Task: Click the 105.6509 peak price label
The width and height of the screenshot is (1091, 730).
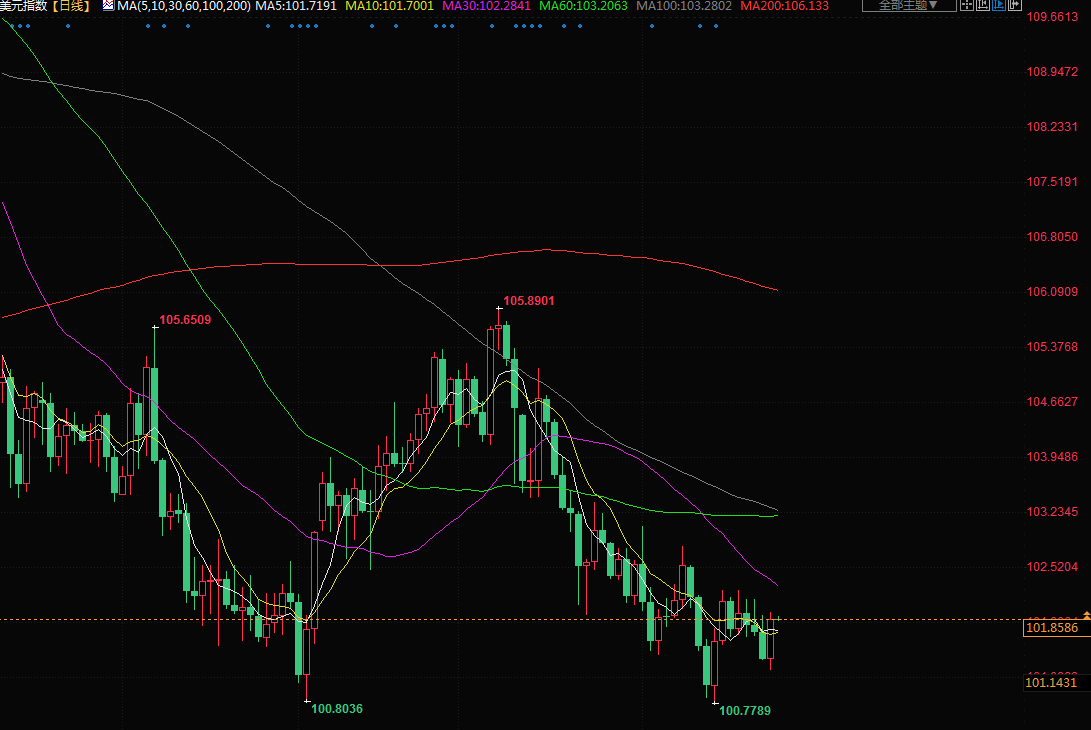Action: [185, 320]
